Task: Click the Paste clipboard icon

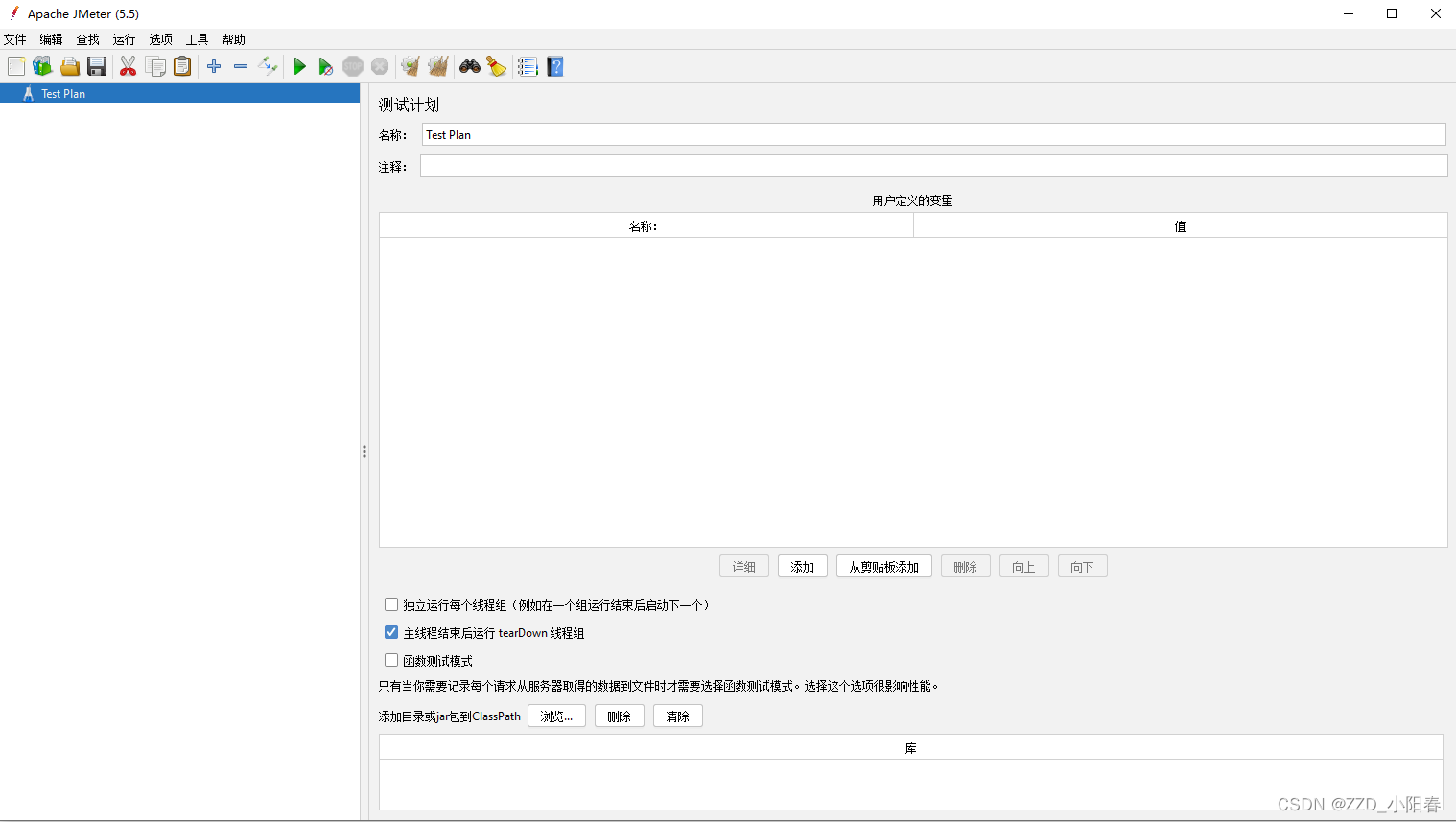Action: (x=182, y=66)
